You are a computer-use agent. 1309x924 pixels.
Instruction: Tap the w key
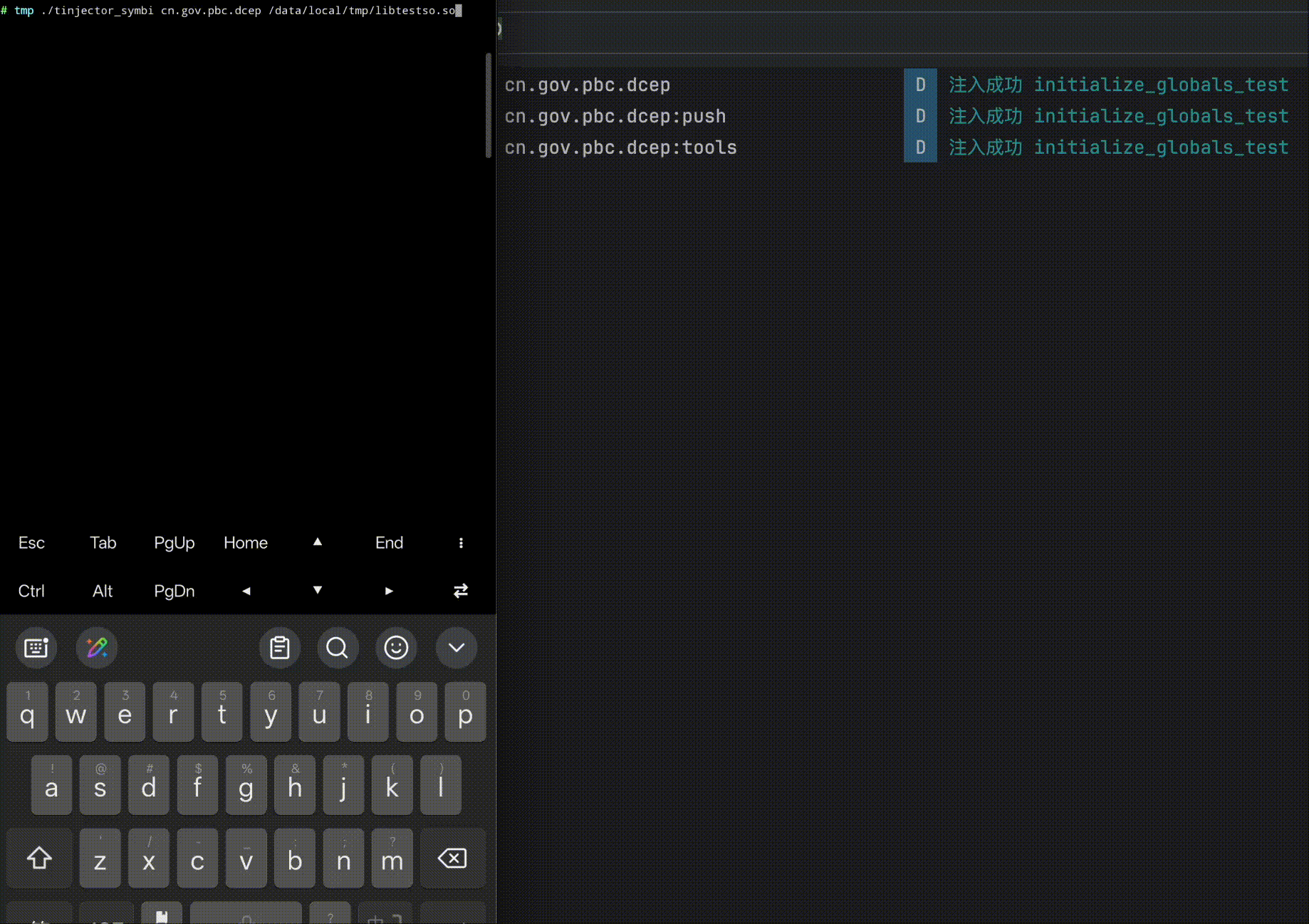[76, 712]
